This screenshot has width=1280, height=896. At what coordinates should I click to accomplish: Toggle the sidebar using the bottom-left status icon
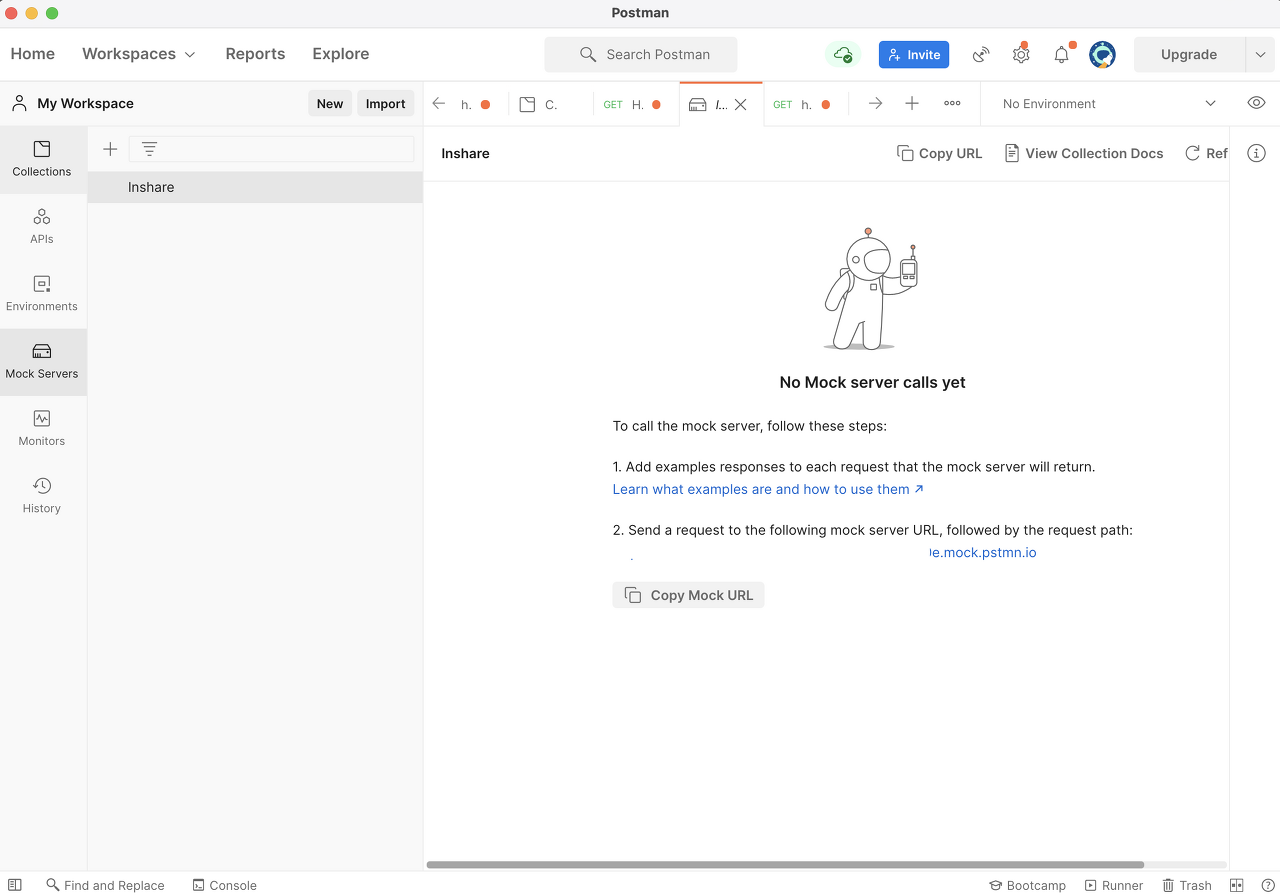[15, 885]
